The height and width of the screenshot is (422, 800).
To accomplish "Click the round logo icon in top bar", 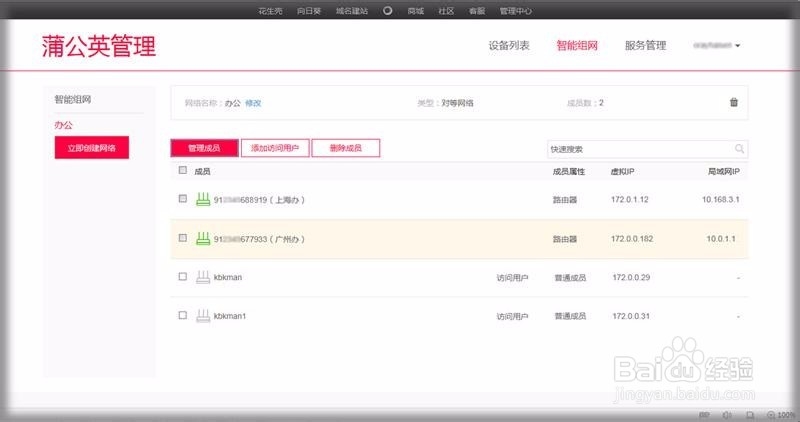I will [x=388, y=10].
